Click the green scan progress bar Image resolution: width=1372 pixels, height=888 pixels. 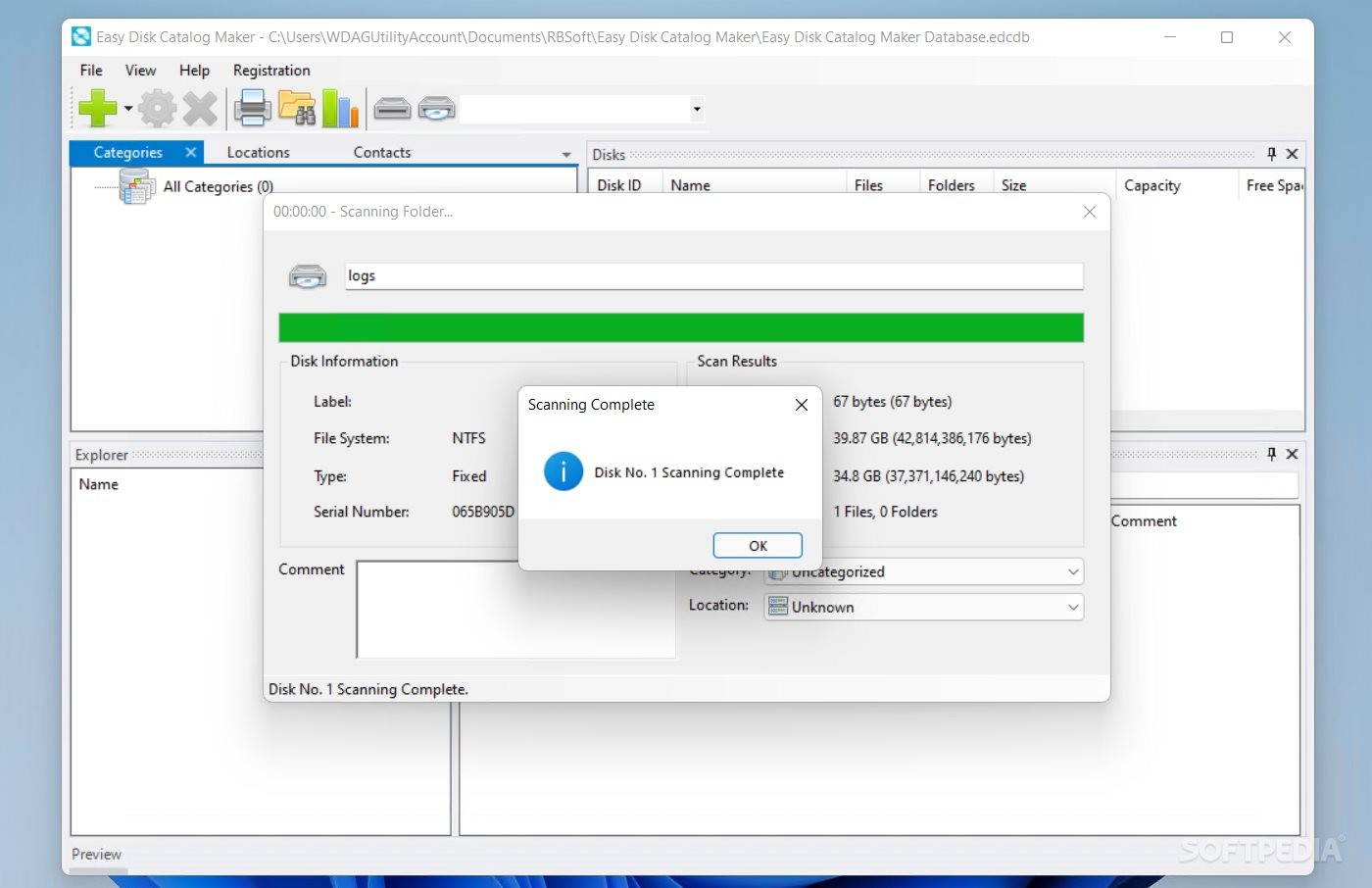coord(681,327)
